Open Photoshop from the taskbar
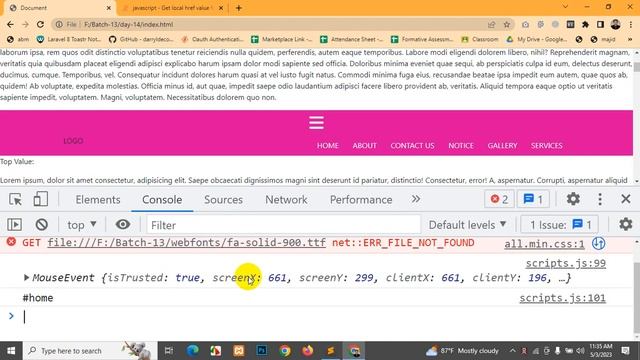 coord(262,351)
